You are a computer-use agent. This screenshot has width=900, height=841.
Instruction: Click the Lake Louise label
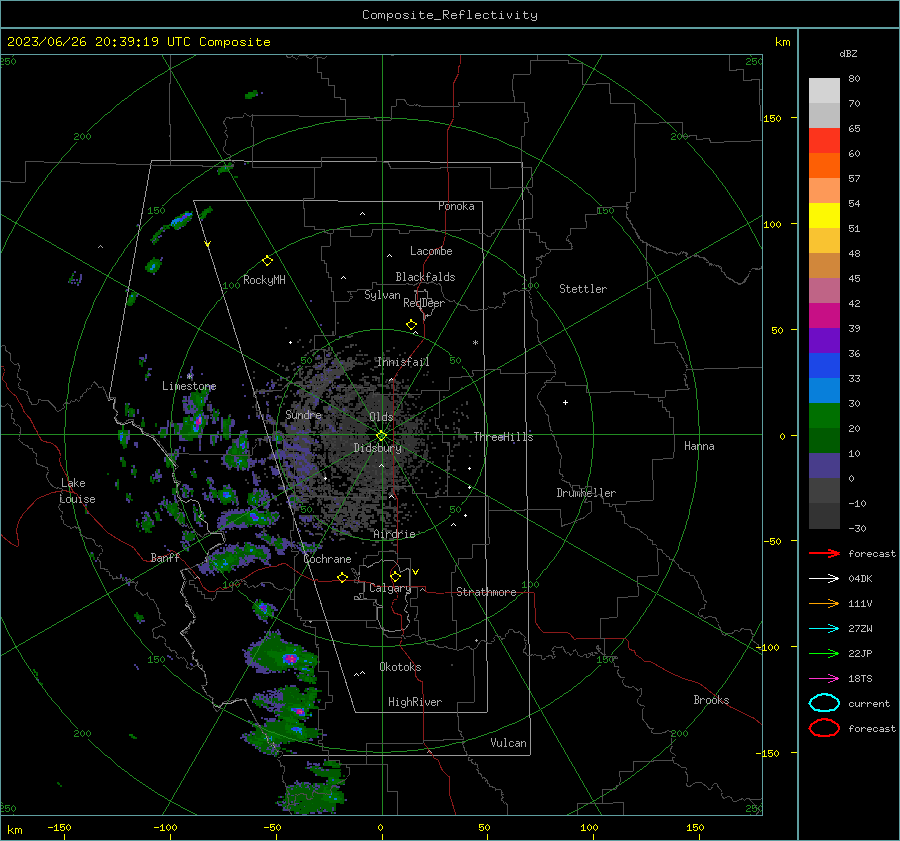pos(77,491)
